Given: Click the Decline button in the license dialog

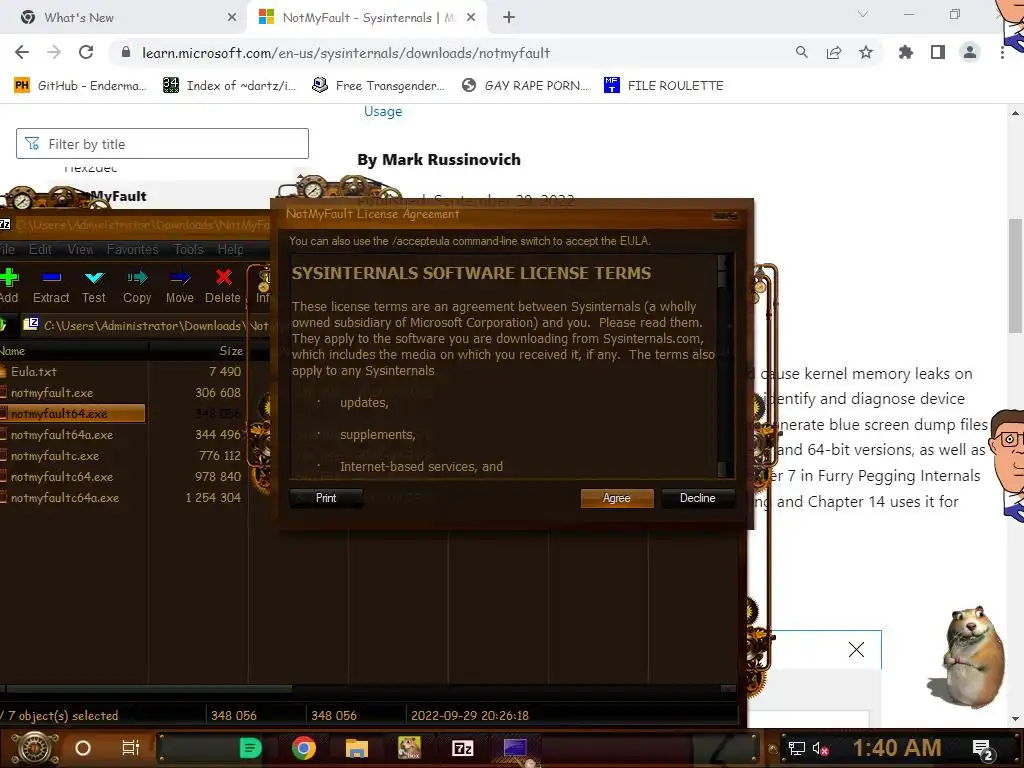Looking at the screenshot, I should [697, 498].
